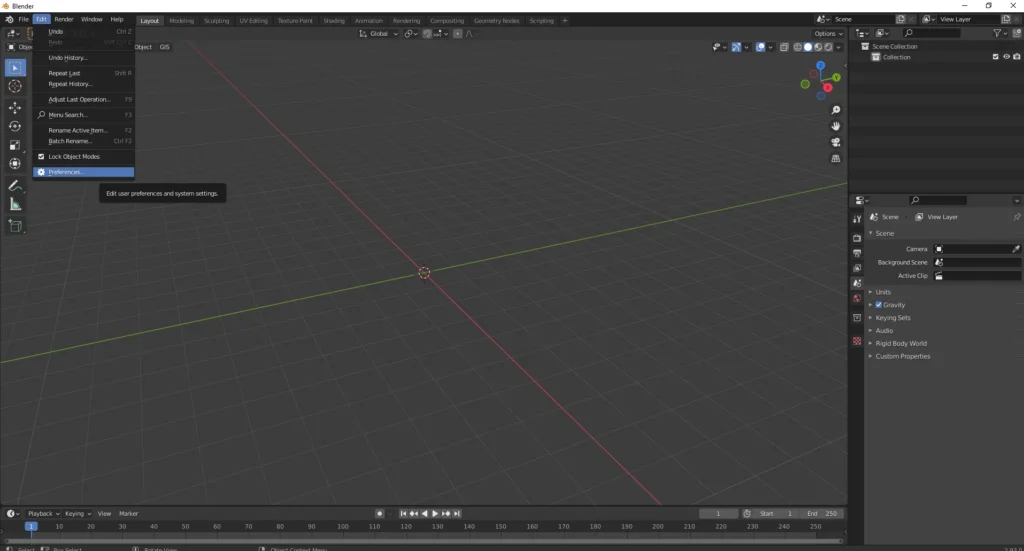Expand the Rigid Body World panel
Viewport: 1024px width, 551px height.
[901, 343]
